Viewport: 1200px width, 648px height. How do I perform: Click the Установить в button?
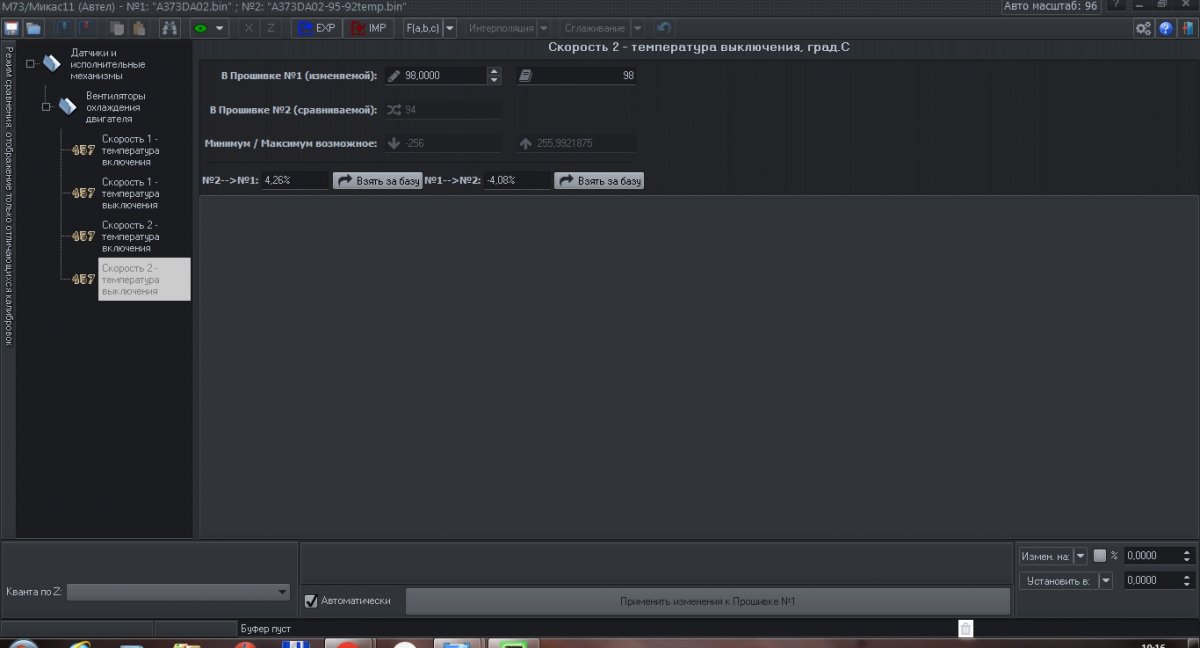click(1058, 580)
